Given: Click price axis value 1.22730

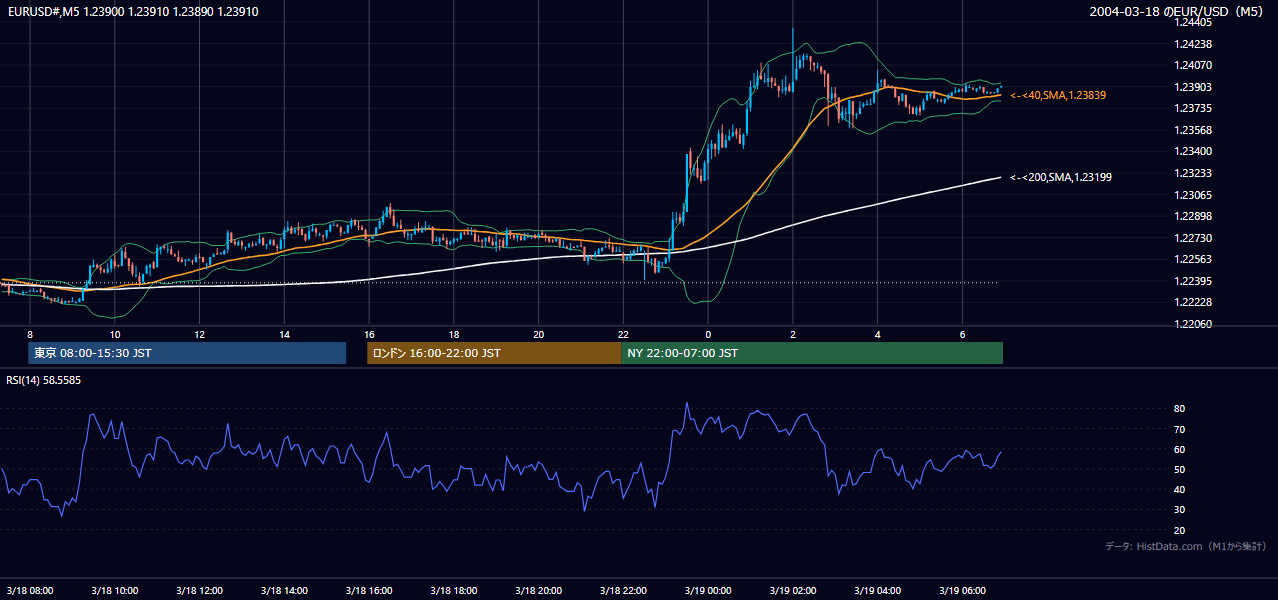Looking at the screenshot, I should pos(1192,238).
